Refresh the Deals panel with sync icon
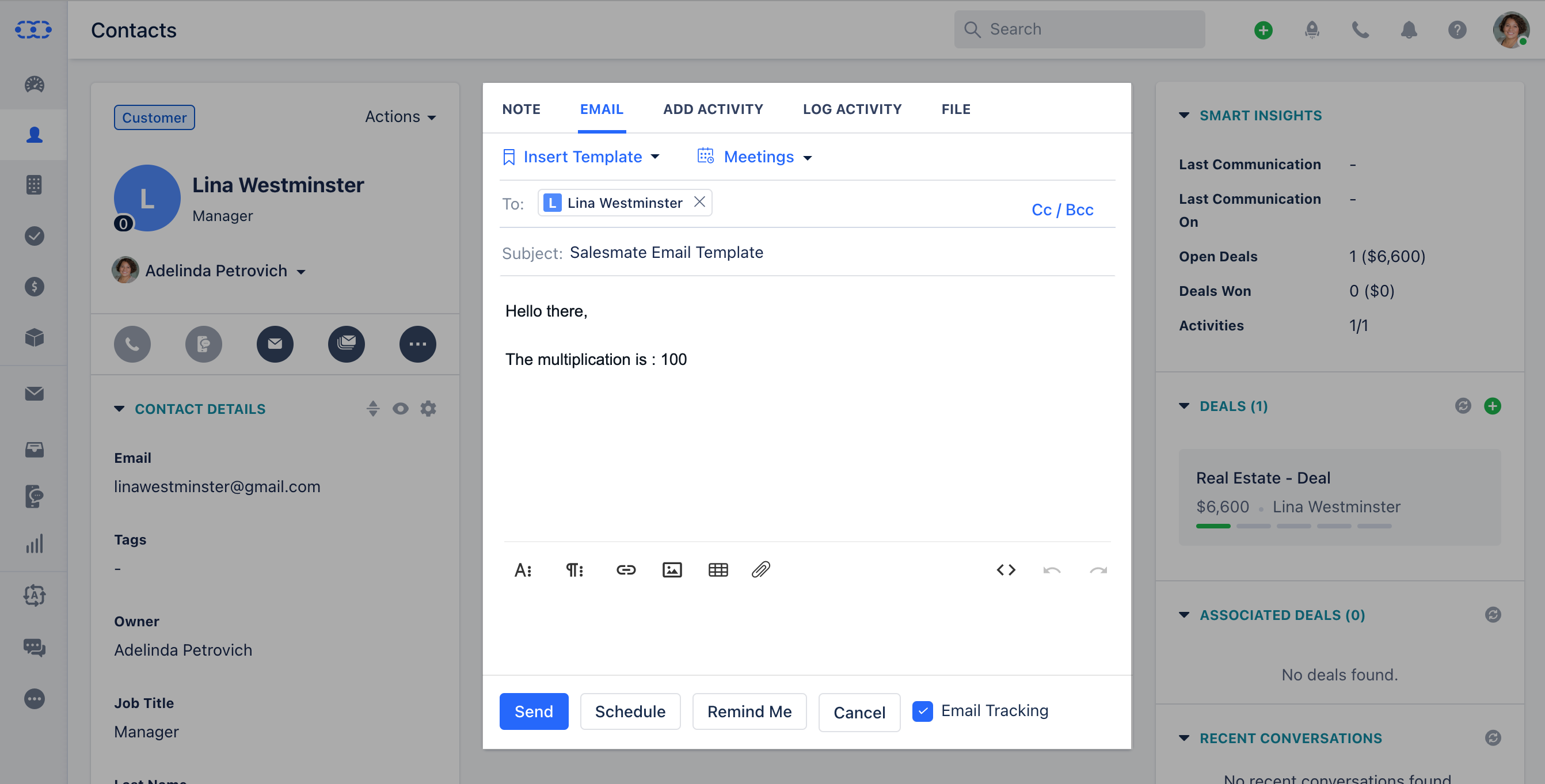This screenshot has height=784, width=1545. point(1463,406)
